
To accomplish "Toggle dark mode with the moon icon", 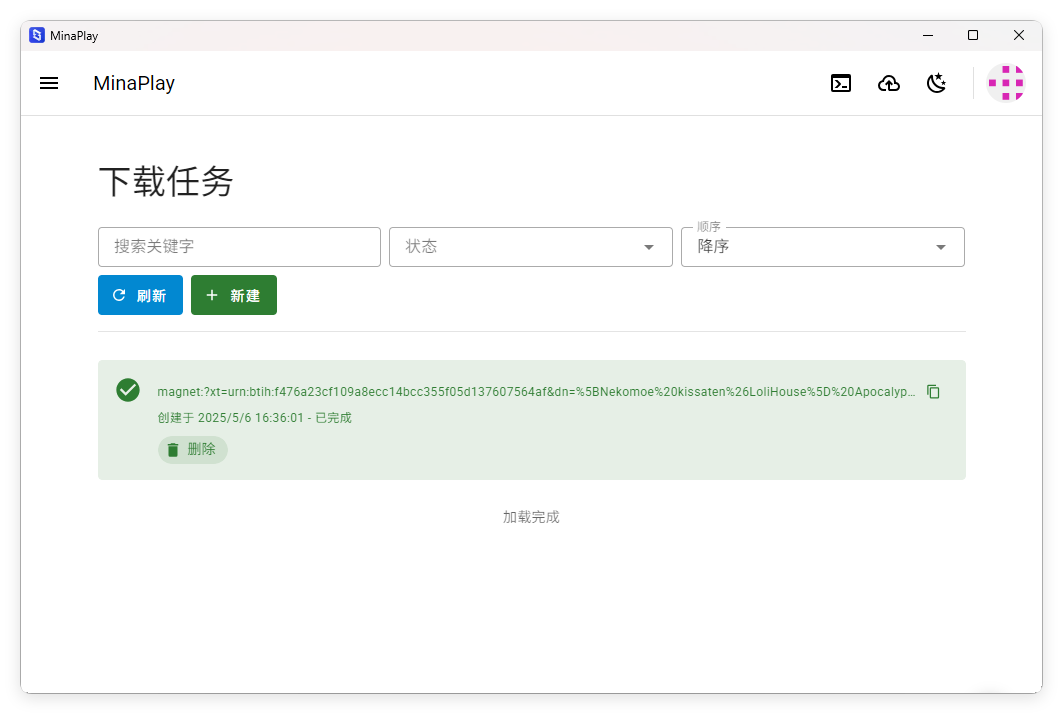I will 936,83.
